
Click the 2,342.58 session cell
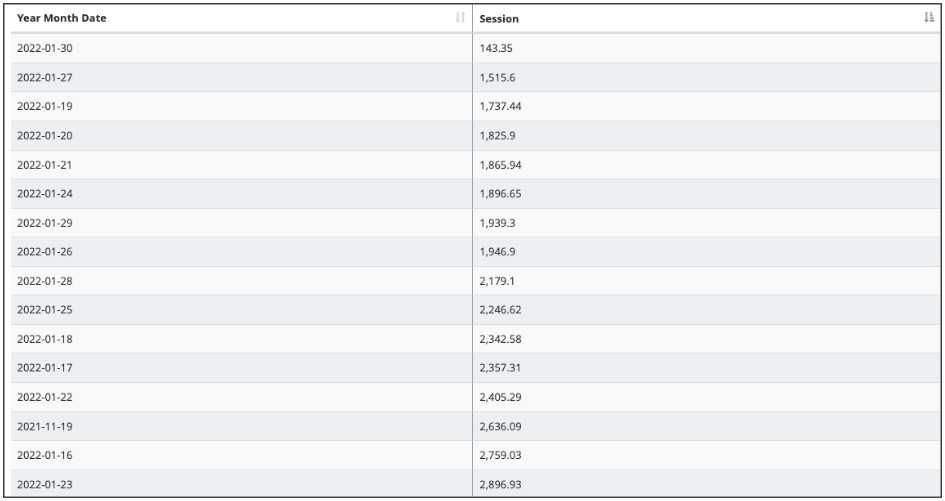point(500,339)
